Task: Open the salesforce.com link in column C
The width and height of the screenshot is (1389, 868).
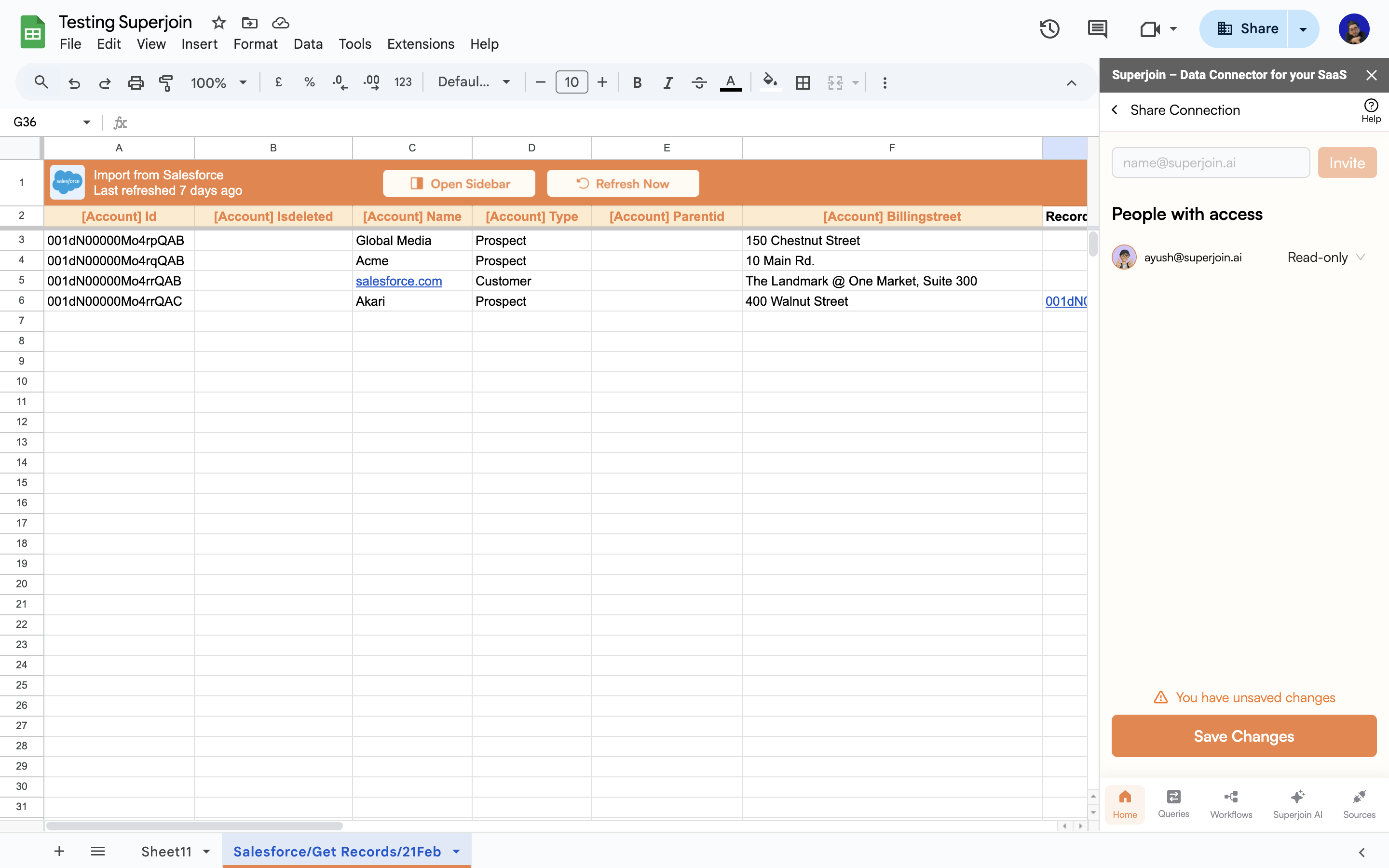Action: 399,281
